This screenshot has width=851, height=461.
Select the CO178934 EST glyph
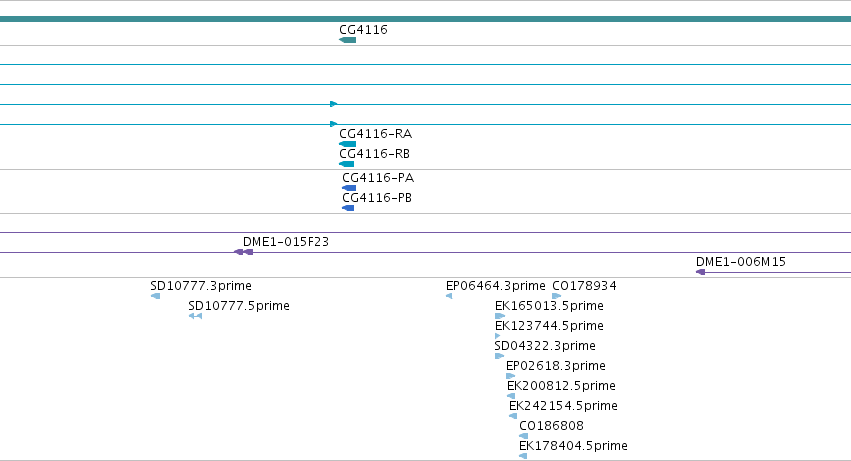click(556, 296)
